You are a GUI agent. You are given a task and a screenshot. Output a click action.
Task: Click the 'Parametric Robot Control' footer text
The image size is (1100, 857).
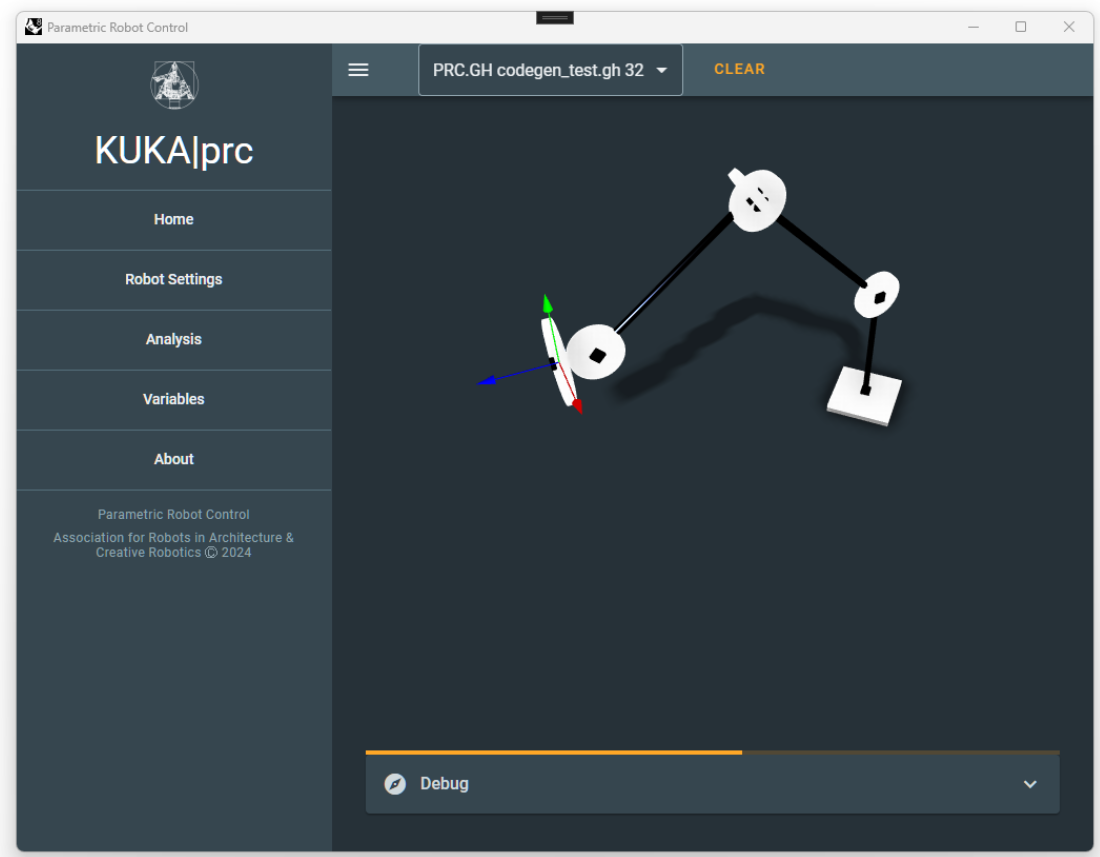tap(173, 514)
